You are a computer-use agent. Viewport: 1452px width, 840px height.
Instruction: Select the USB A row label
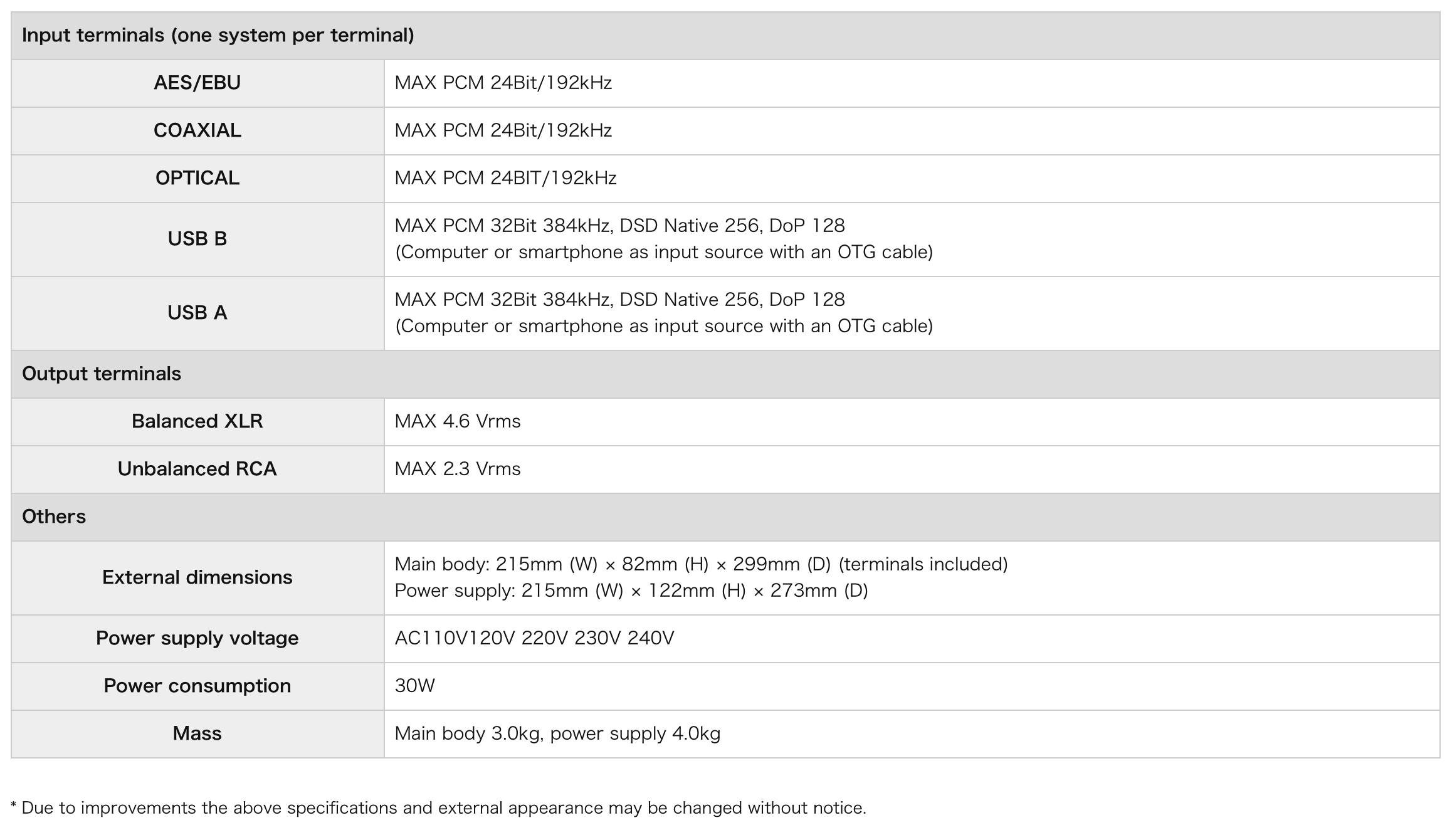click(x=197, y=313)
